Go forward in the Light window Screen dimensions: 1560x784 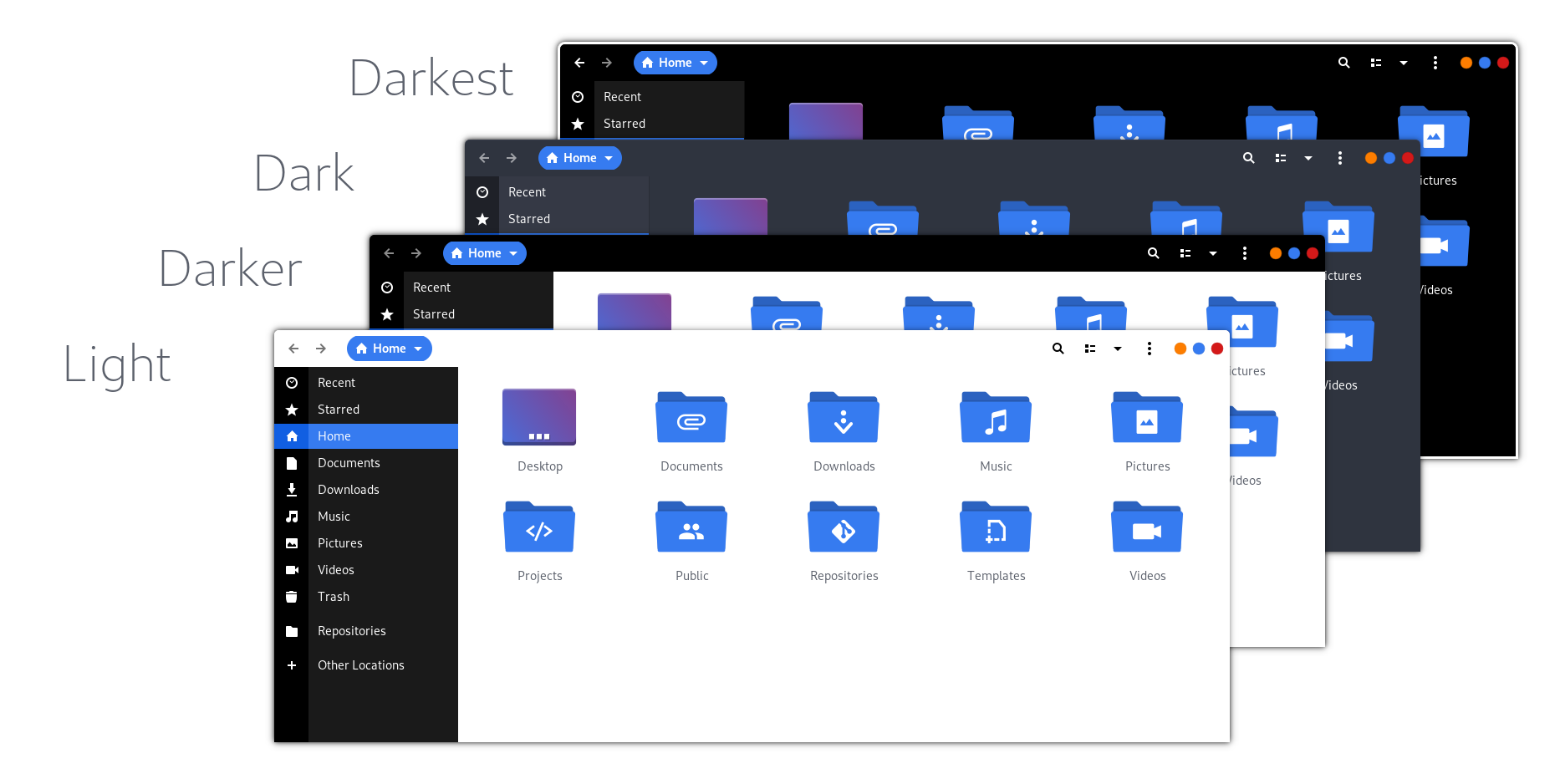(321, 349)
